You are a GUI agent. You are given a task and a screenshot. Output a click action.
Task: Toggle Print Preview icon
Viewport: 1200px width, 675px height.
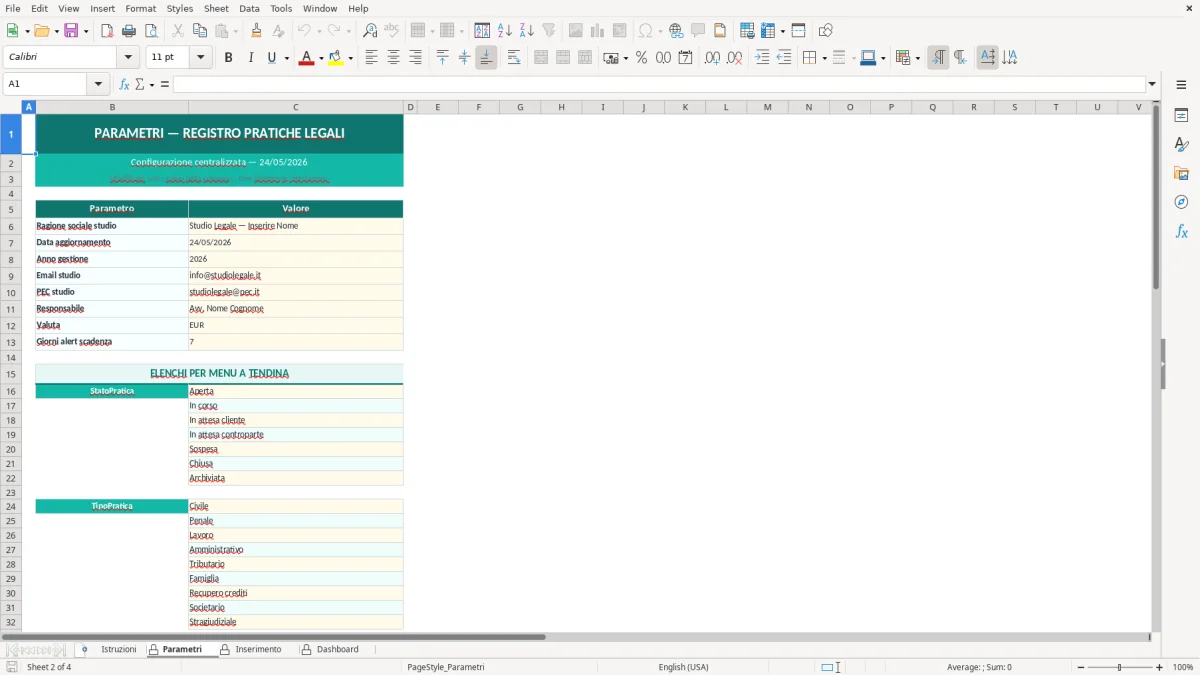click(x=151, y=31)
